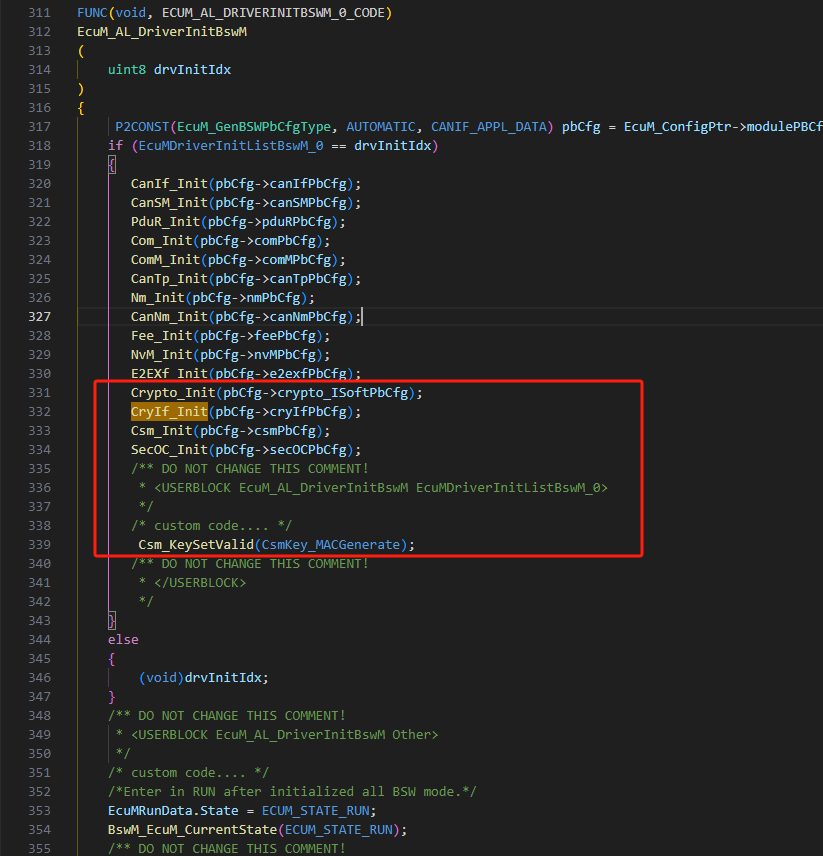The width and height of the screenshot is (823, 856).
Task: Click the E2EXf_Init function call
Action: point(168,374)
